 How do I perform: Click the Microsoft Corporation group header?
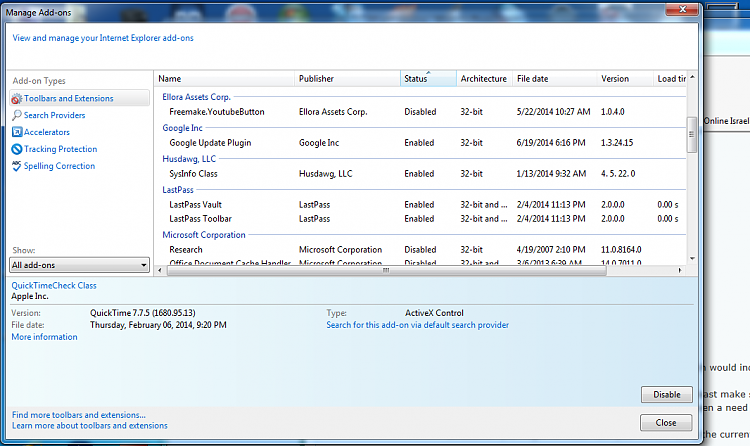click(204, 235)
